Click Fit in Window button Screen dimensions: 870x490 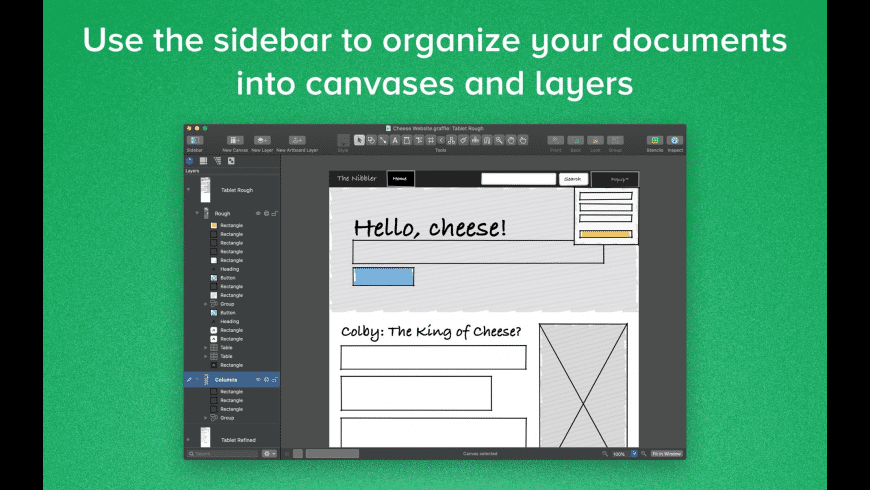click(666, 454)
